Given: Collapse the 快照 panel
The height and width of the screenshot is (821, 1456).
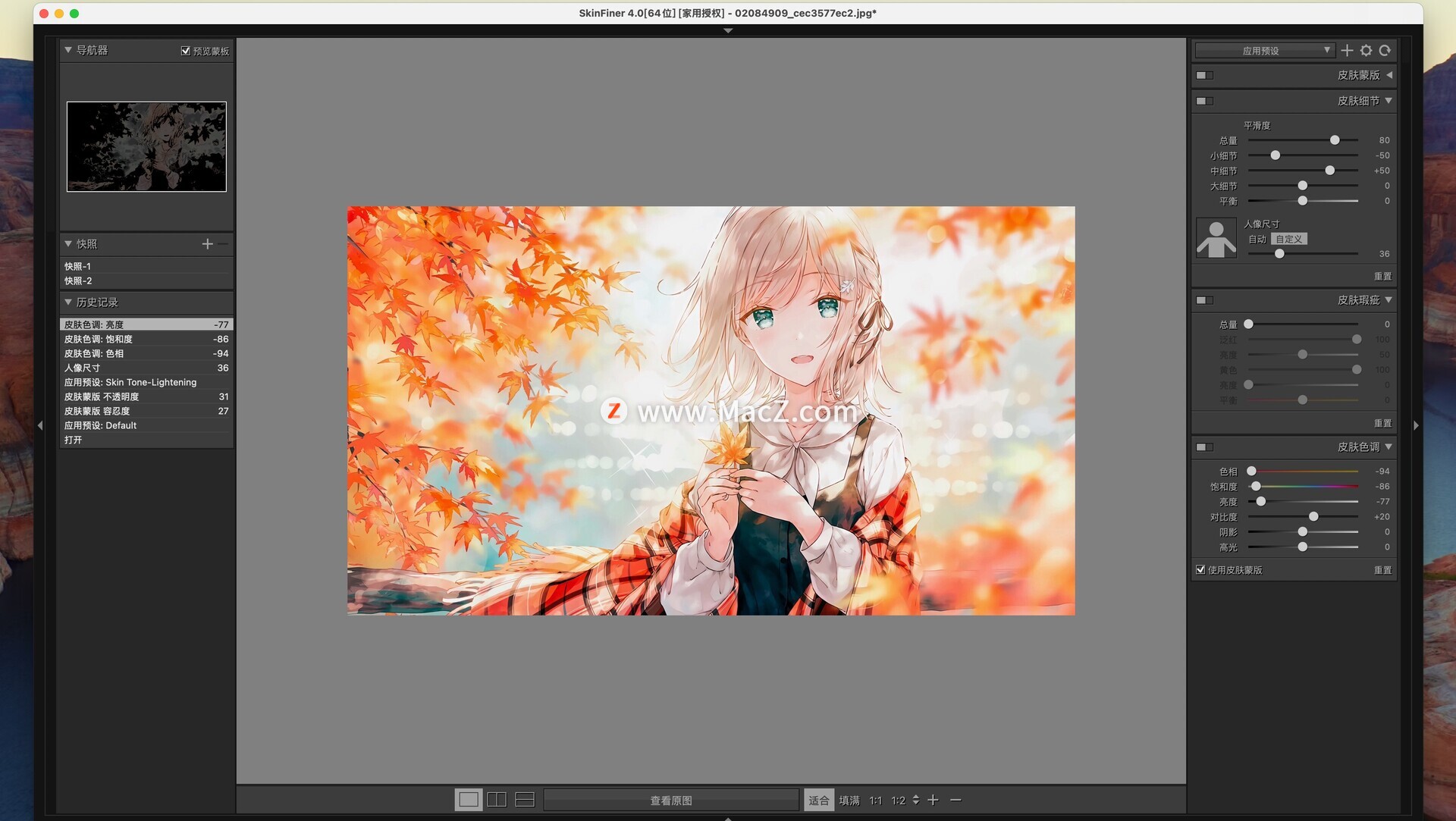Looking at the screenshot, I should tap(68, 244).
